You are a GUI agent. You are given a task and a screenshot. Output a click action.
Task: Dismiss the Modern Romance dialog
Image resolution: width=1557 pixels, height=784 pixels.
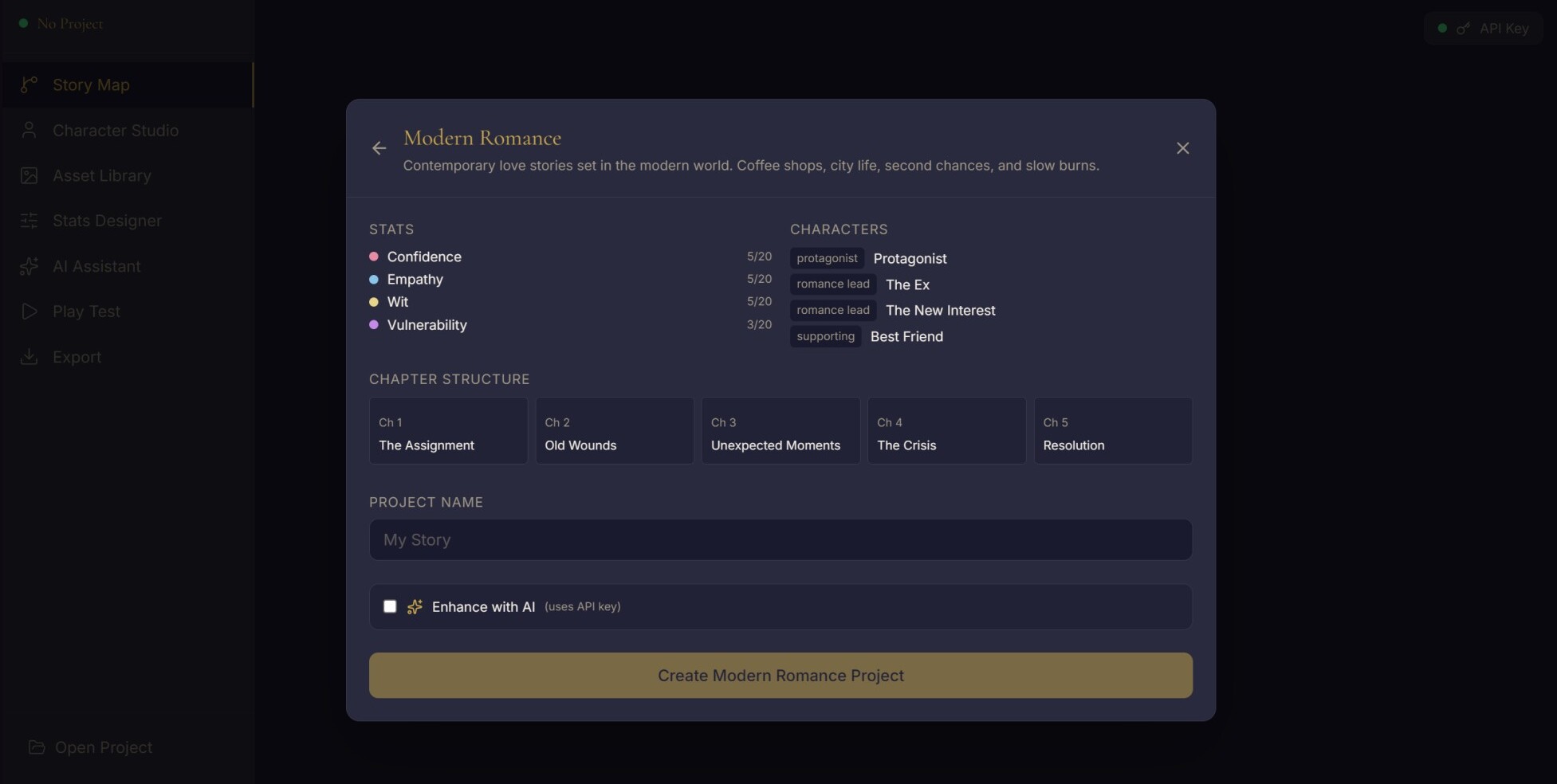(x=1182, y=148)
